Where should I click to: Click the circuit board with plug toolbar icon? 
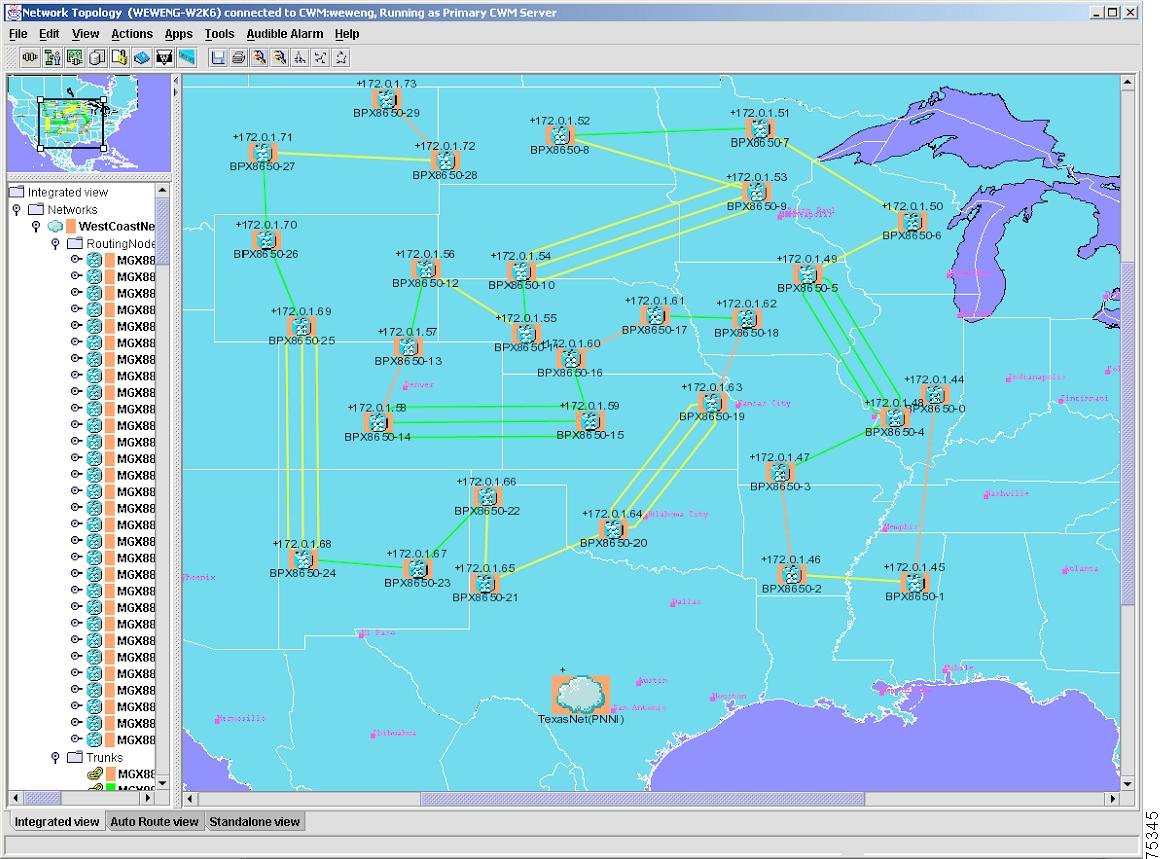[74, 57]
